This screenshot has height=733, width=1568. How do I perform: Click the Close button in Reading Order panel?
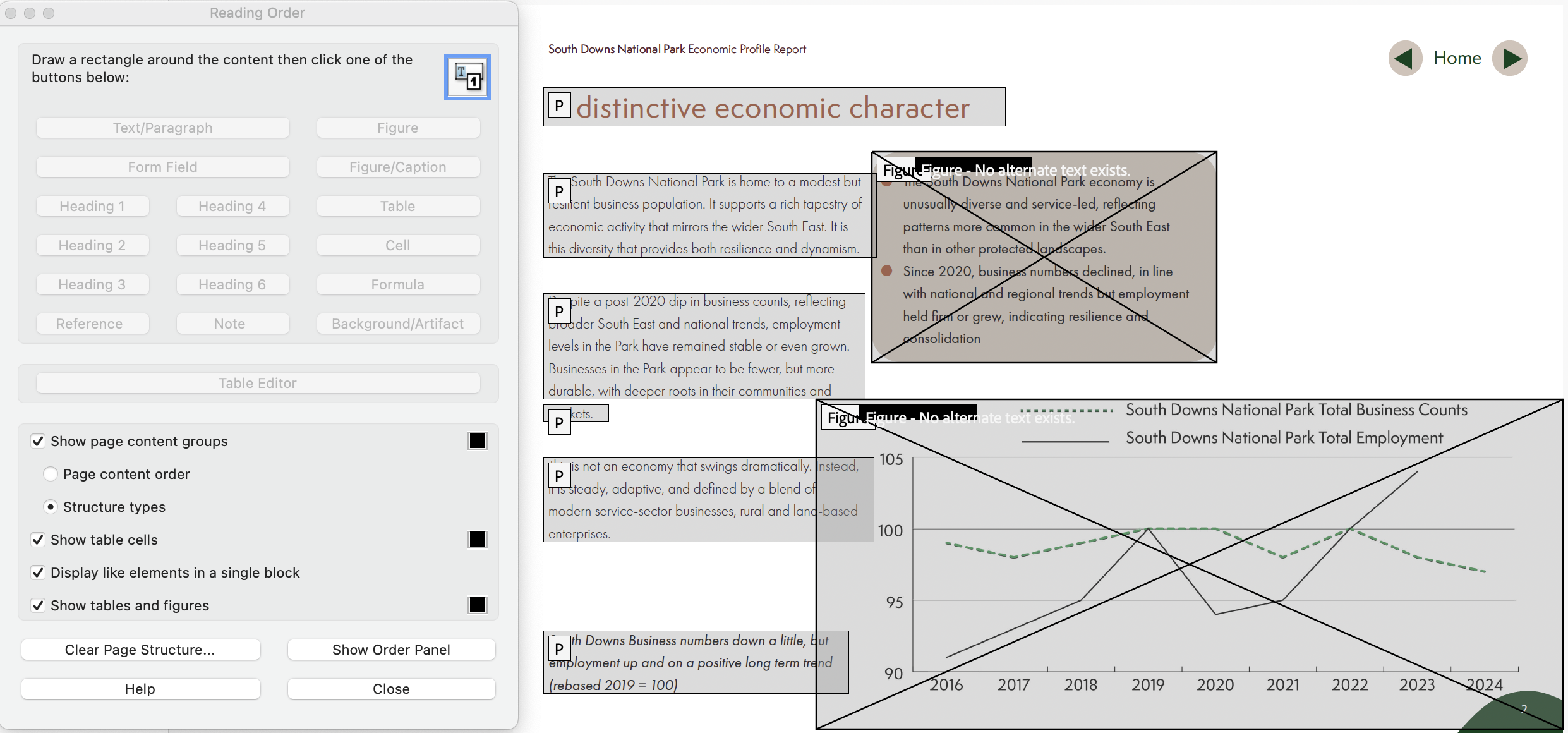point(392,689)
